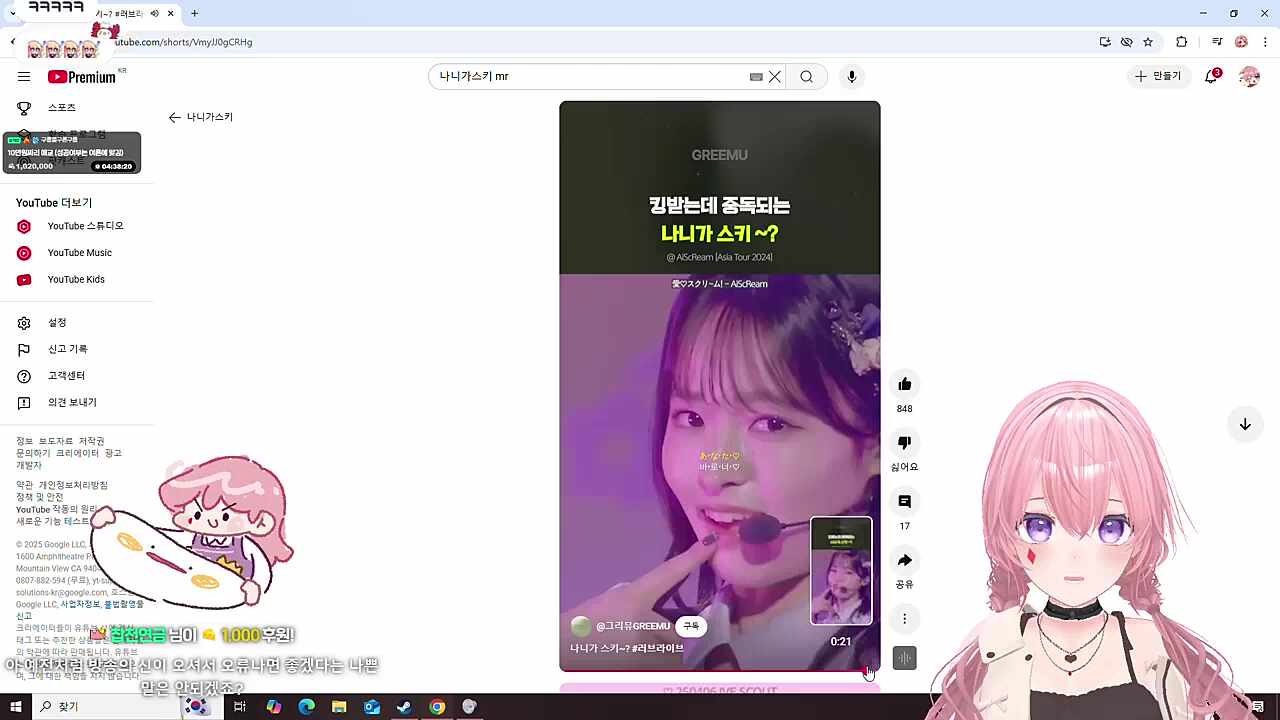Open 의견 보내기 feedback entry

pyautogui.click(x=72, y=402)
